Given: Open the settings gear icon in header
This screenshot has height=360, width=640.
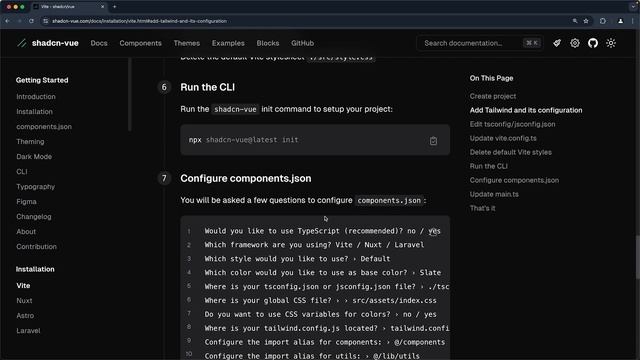Looking at the screenshot, I should [575, 43].
